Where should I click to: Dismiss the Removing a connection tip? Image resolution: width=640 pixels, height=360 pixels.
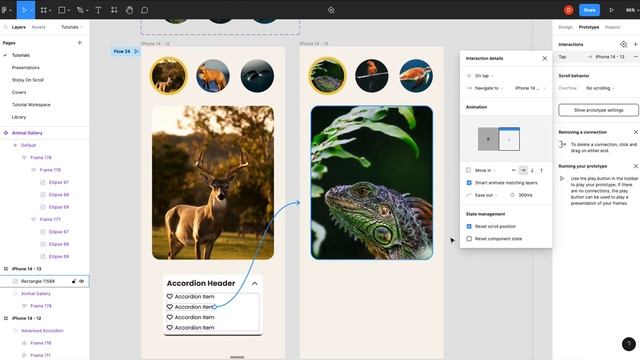pos(636,132)
